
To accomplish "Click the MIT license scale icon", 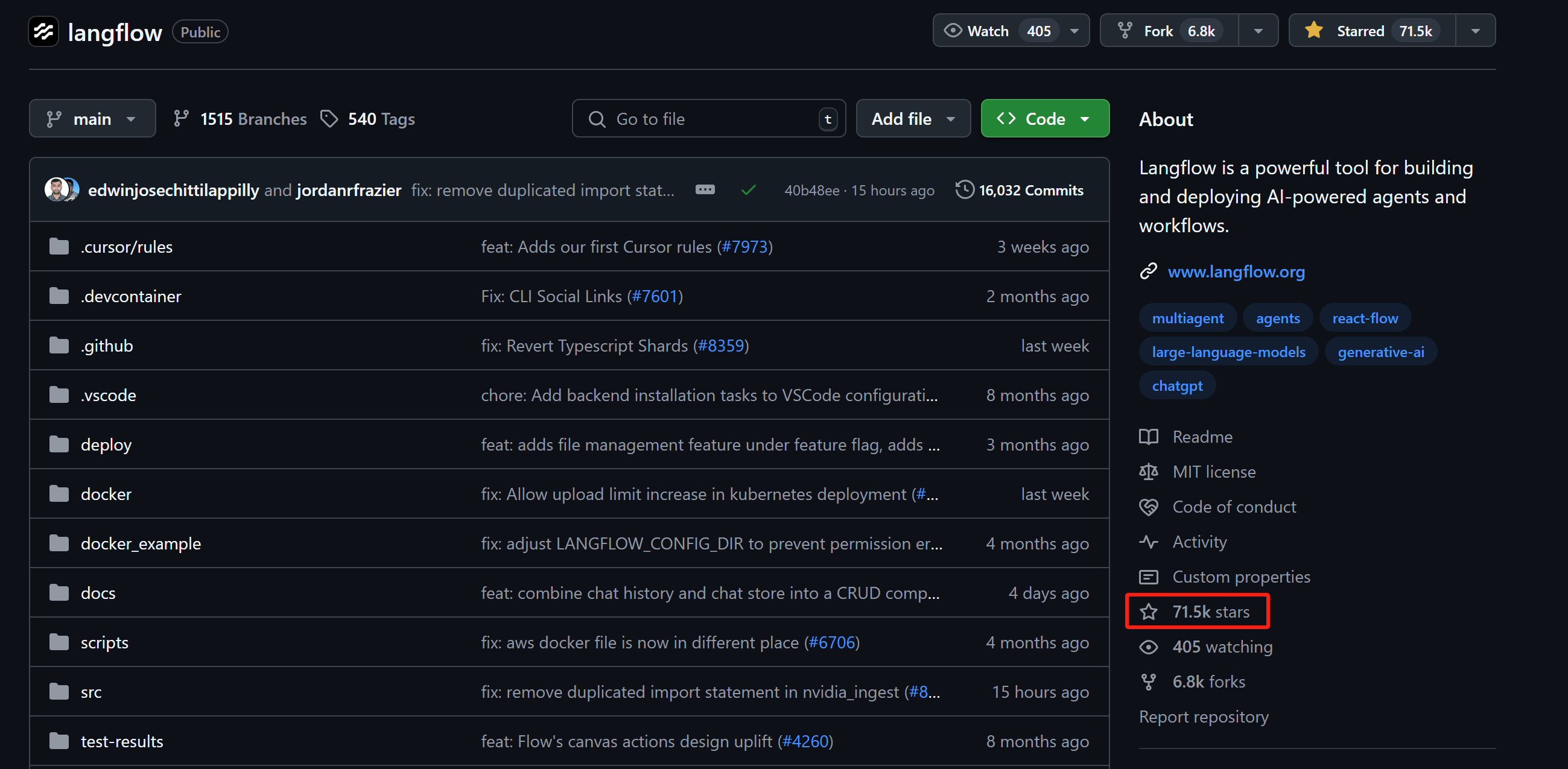I will (1149, 472).
